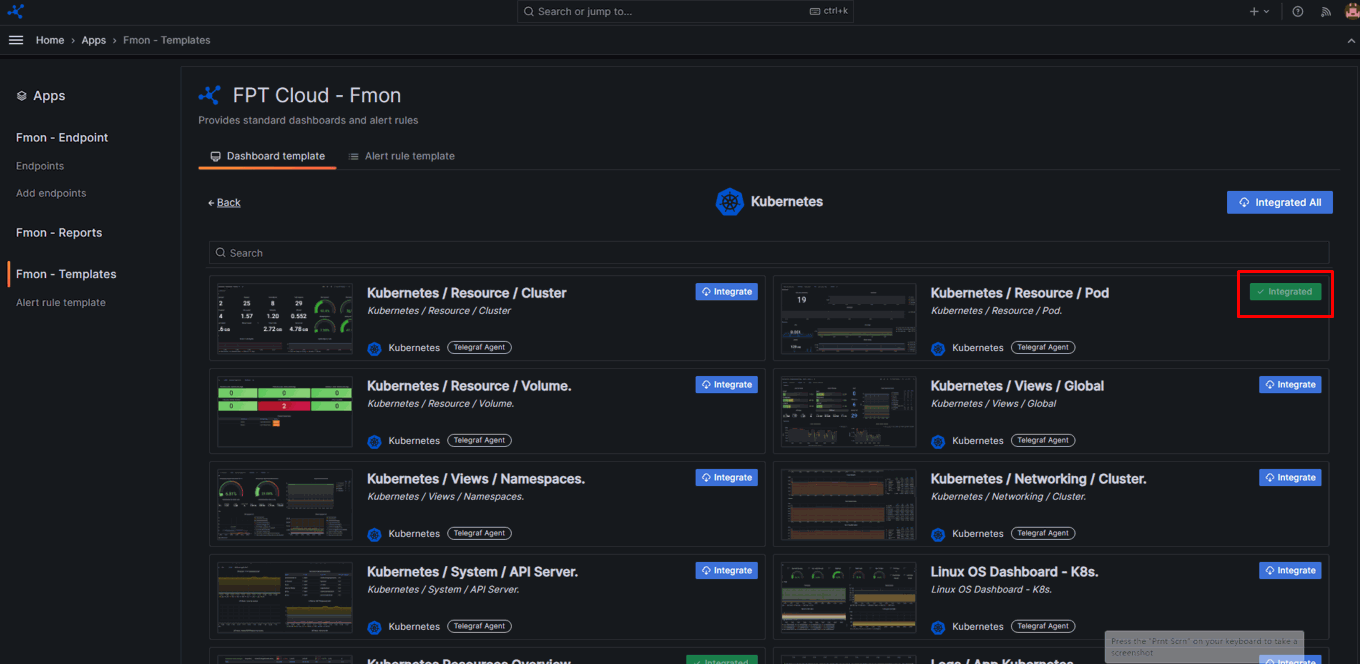Click Kubernetes icon on the Linux OS Dashboard card

(938, 627)
